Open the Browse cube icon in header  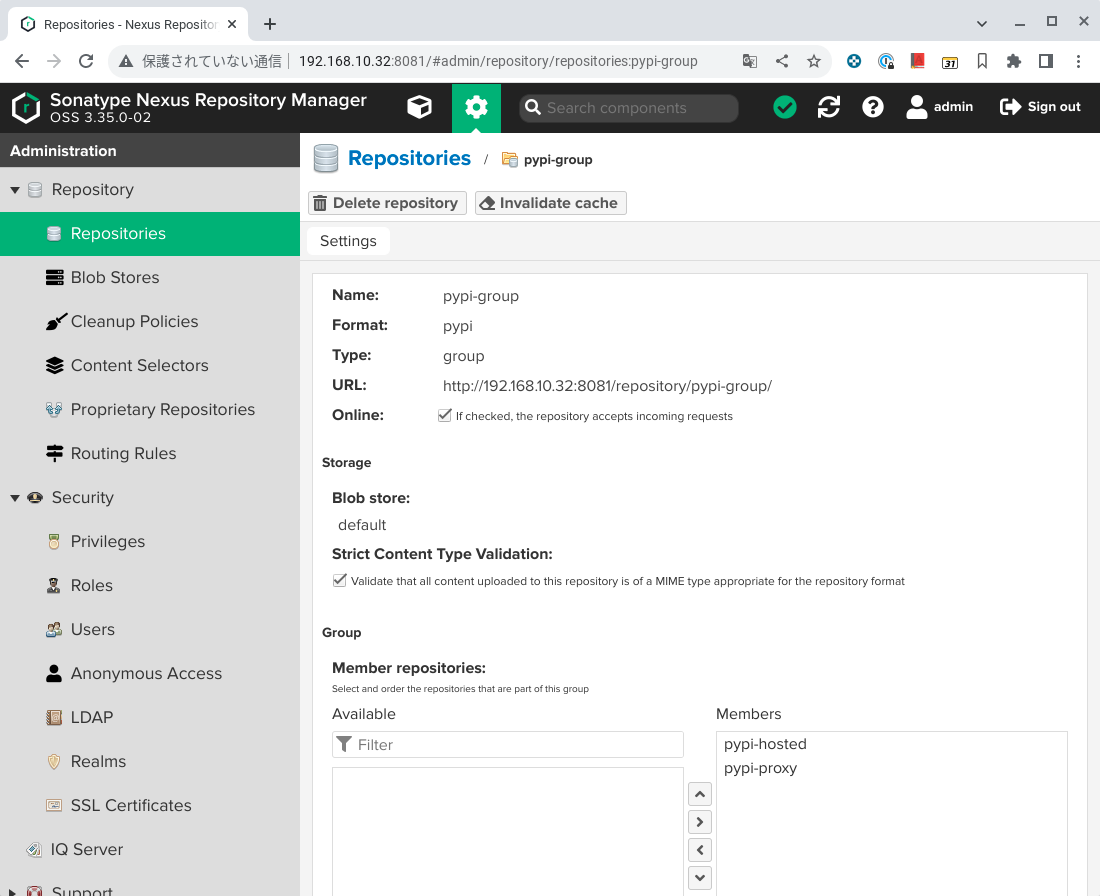(420, 107)
